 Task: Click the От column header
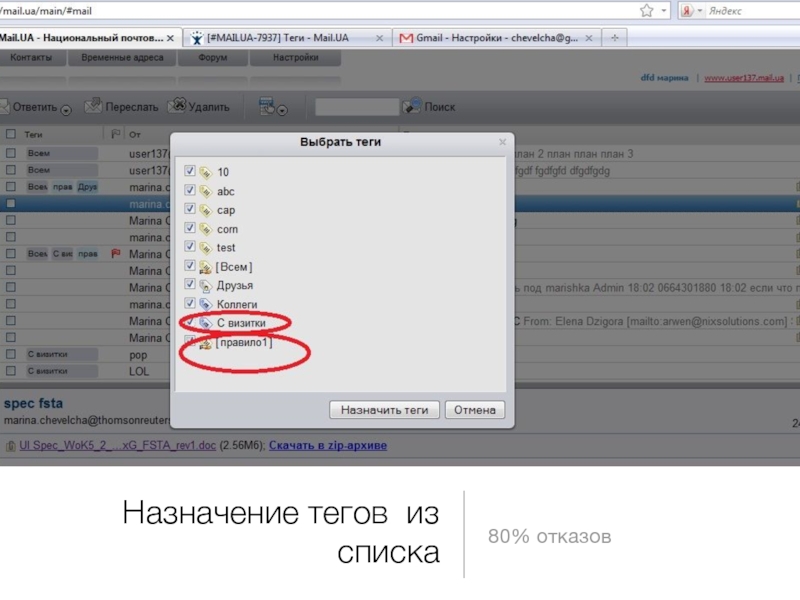tap(135, 135)
